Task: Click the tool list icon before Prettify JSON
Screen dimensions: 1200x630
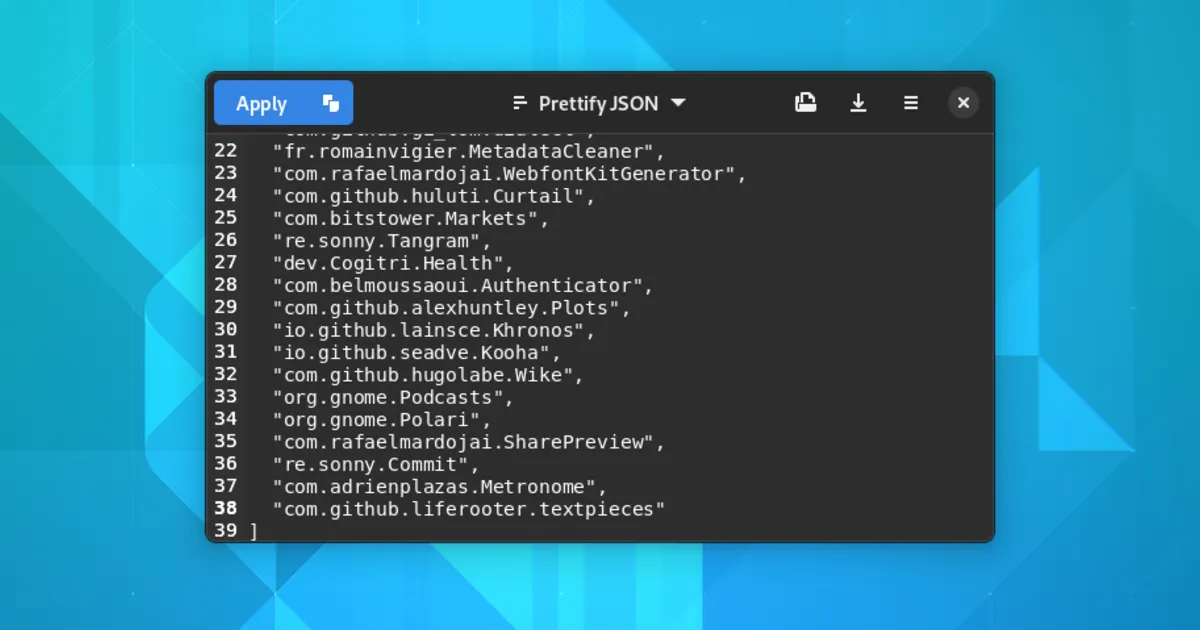Action: (520, 103)
